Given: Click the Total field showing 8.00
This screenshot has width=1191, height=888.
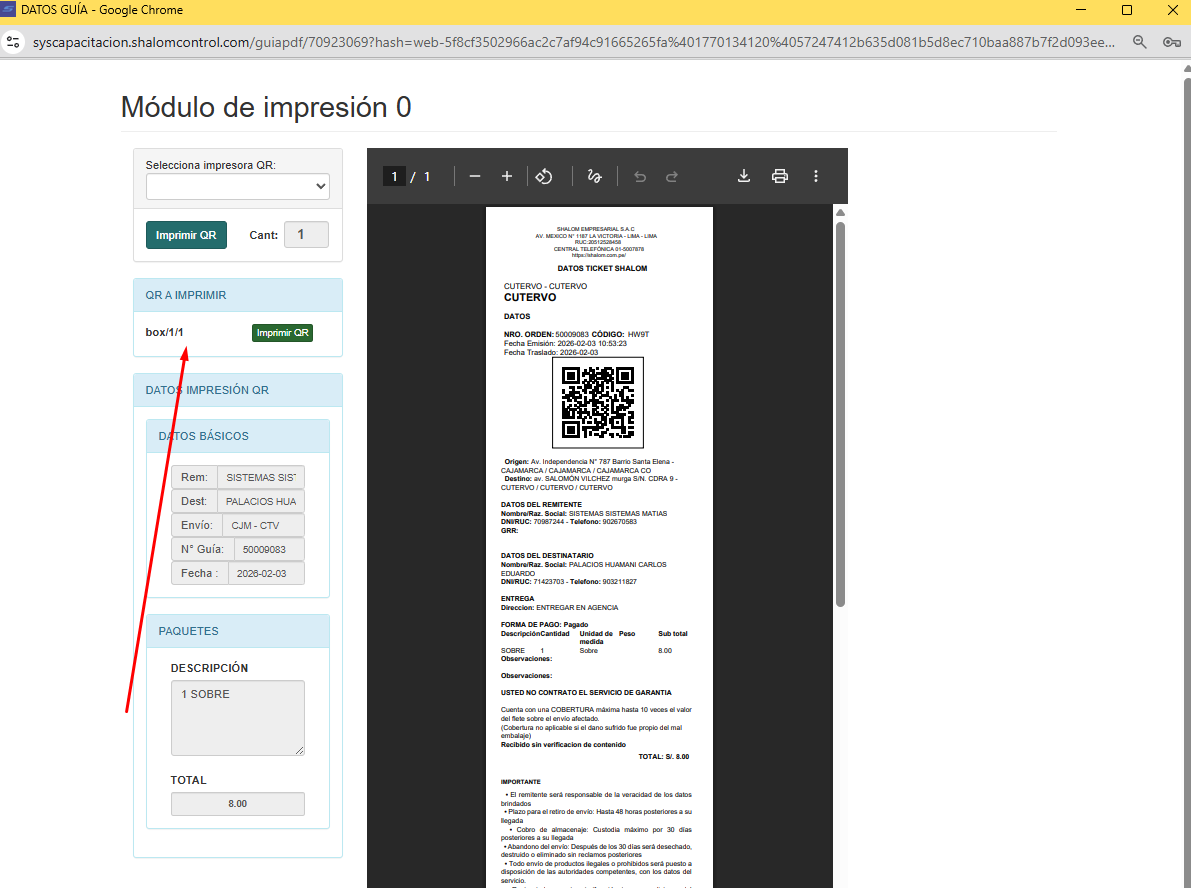Looking at the screenshot, I should [x=237, y=804].
